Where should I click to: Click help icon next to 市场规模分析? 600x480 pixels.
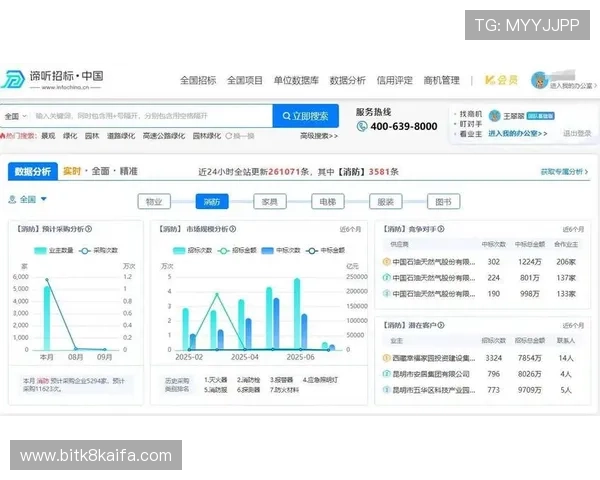pos(232,229)
